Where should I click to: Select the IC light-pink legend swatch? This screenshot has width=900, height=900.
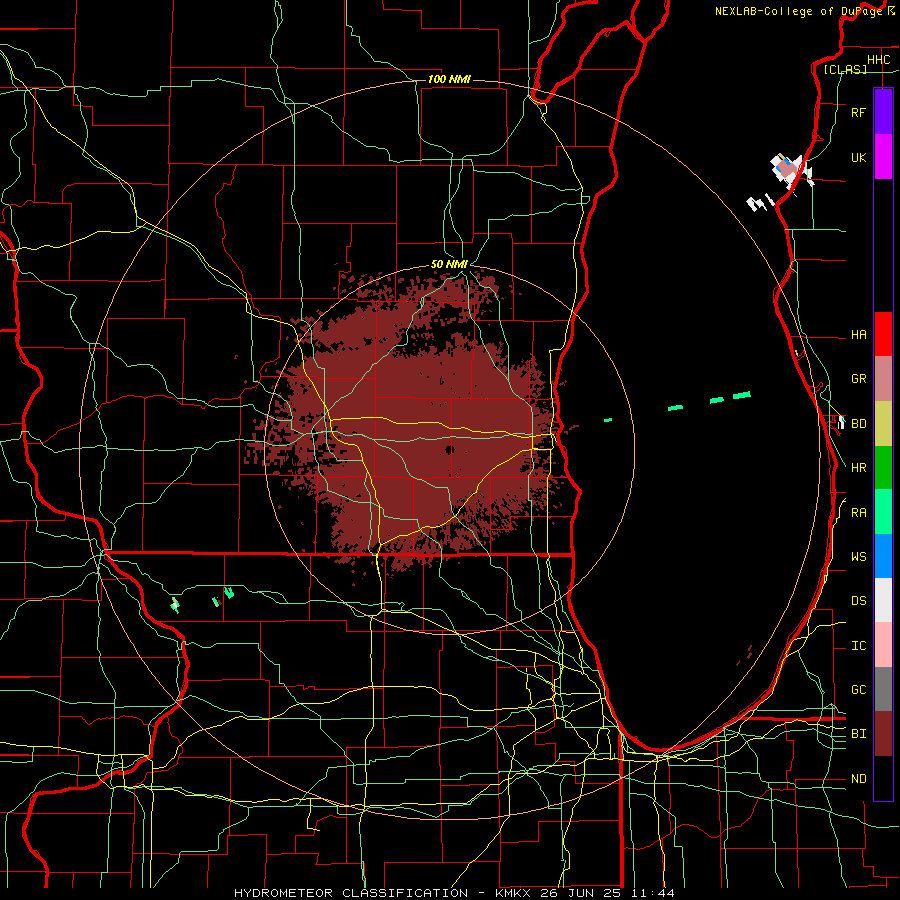tap(883, 645)
